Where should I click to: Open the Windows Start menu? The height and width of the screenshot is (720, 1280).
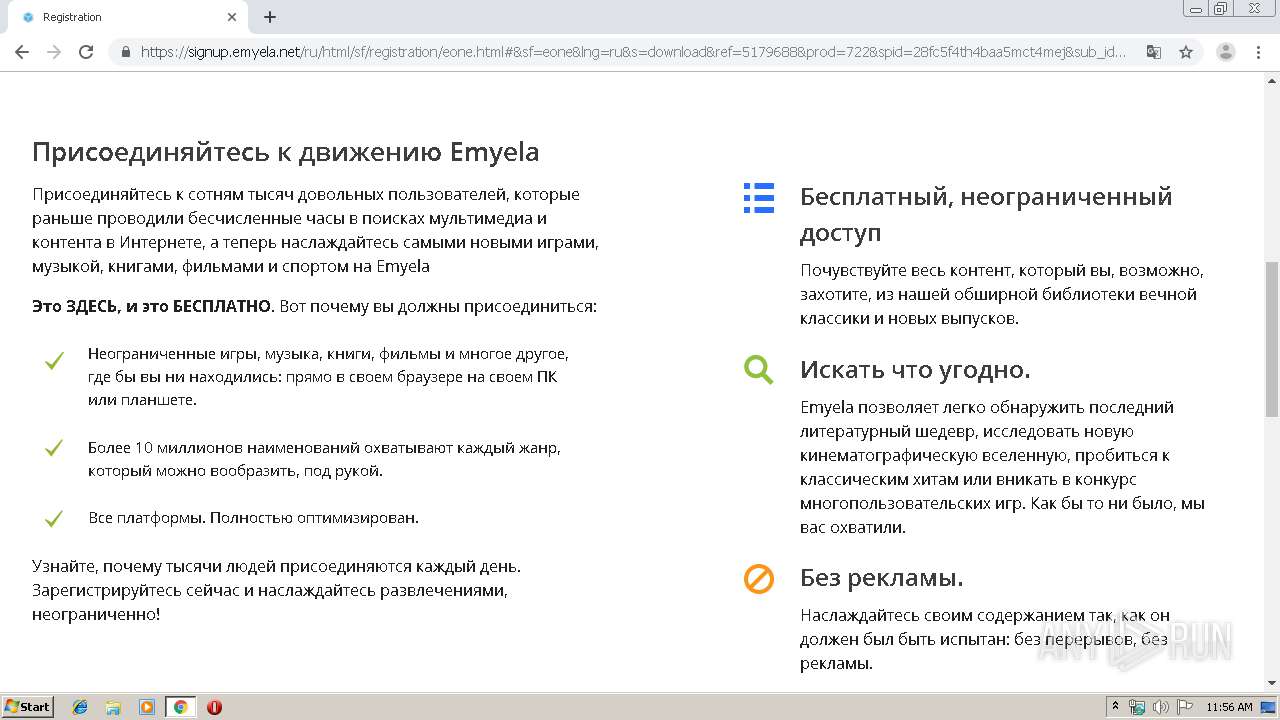(27, 706)
